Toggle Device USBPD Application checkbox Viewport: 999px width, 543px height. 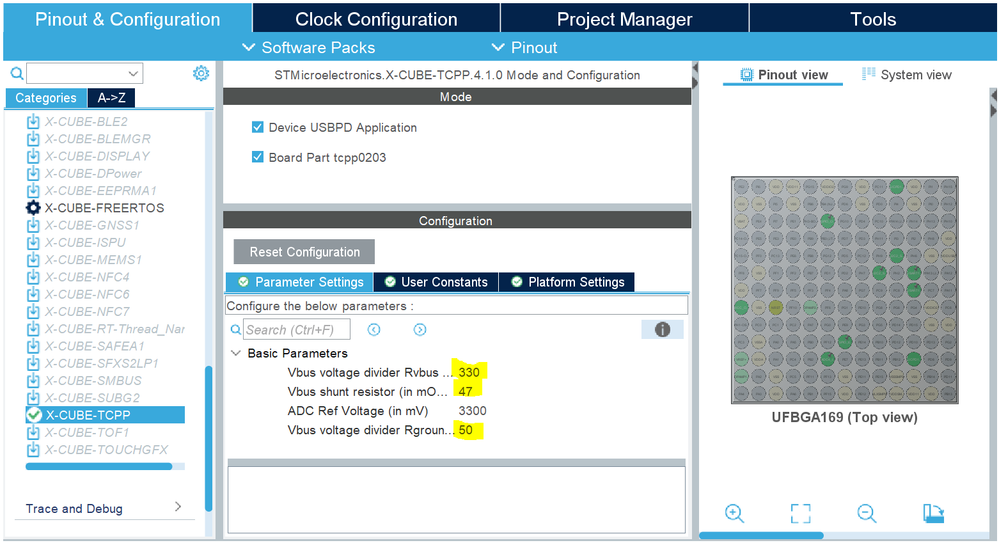click(257, 127)
